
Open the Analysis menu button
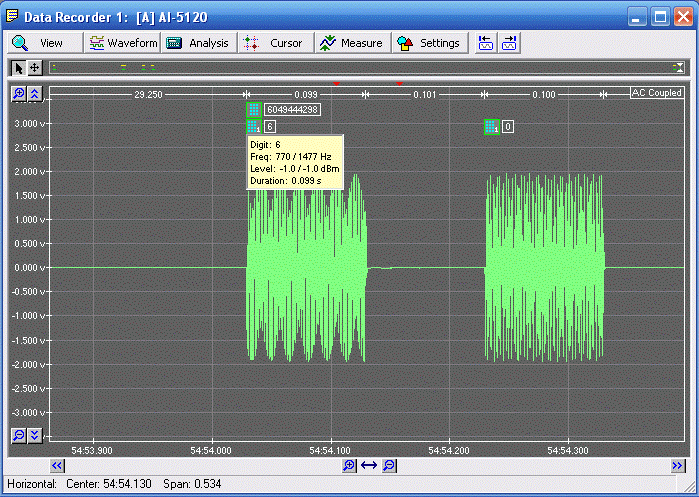pyautogui.click(x=199, y=43)
